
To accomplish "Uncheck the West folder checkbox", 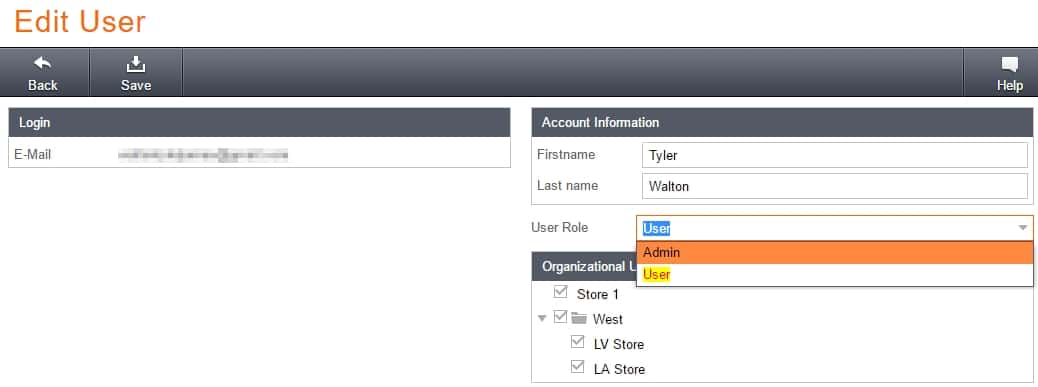I will 561,317.
